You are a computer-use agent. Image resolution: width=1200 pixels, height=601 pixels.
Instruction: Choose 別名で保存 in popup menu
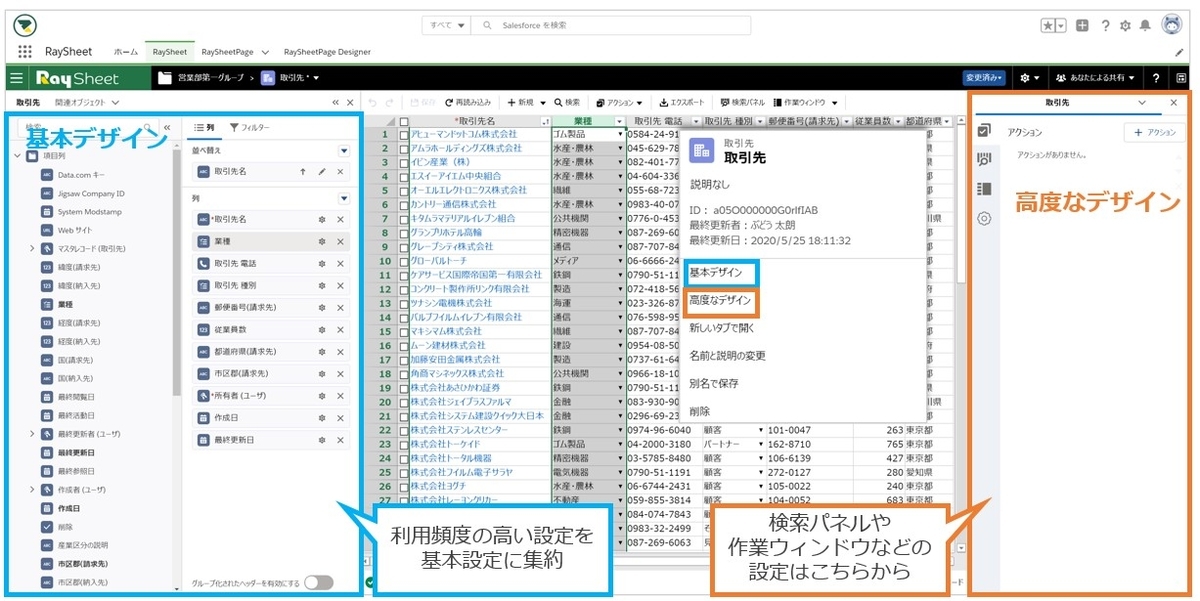(714, 383)
